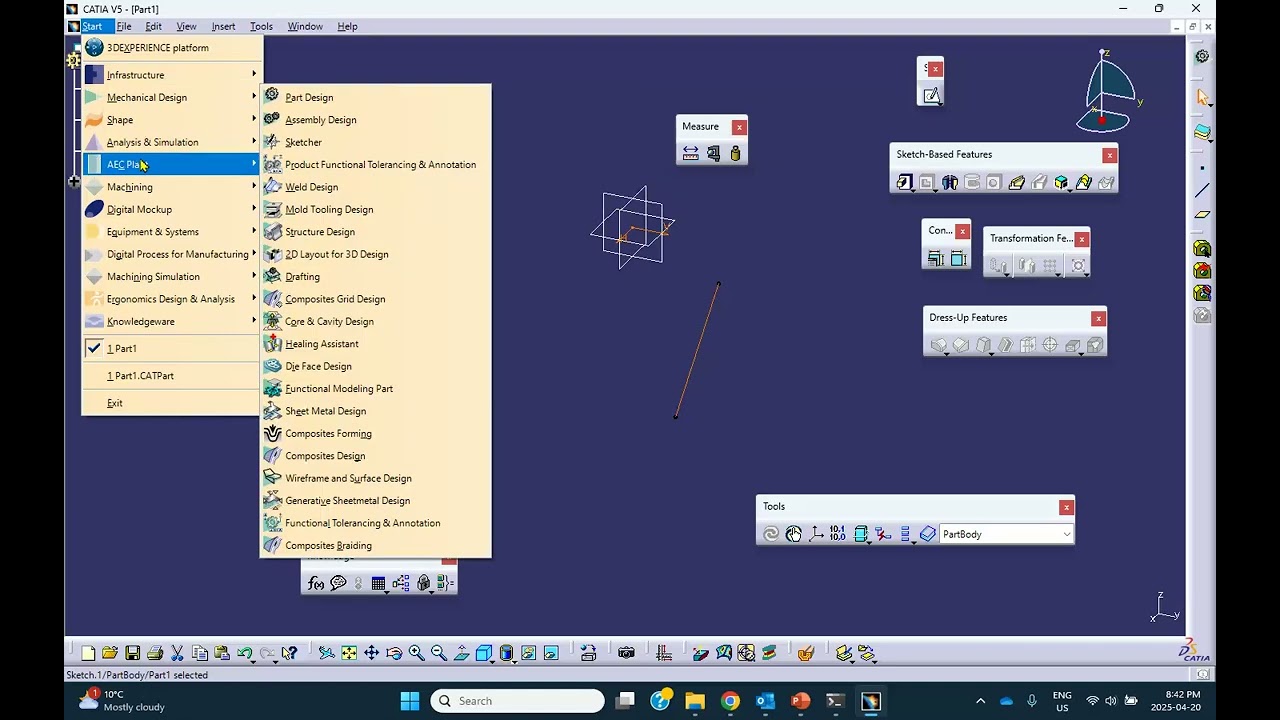
Task: Click the Print icon in bottom toolbar
Action: (155, 653)
